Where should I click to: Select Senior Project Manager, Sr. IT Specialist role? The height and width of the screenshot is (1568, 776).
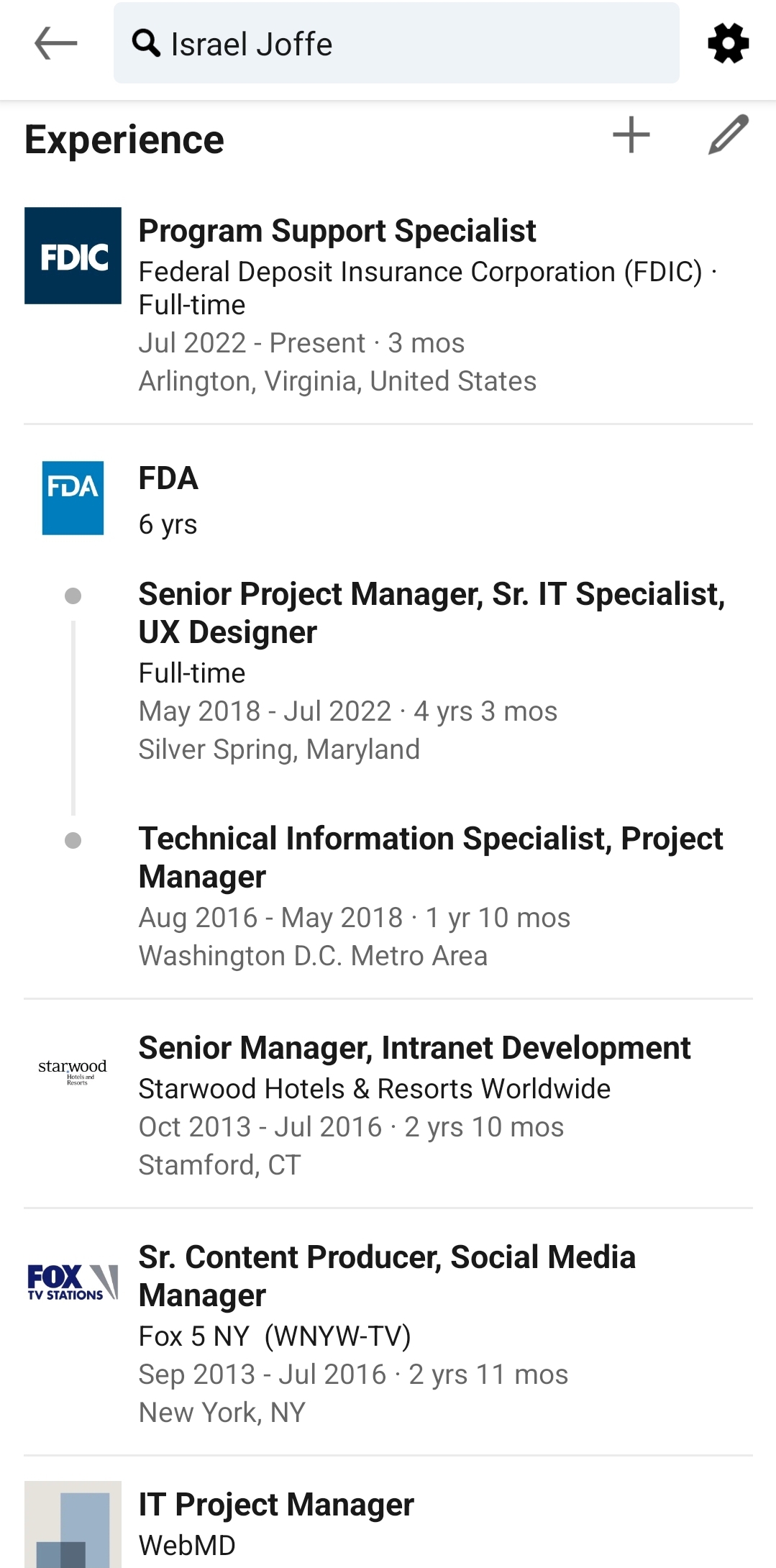[x=432, y=613]
